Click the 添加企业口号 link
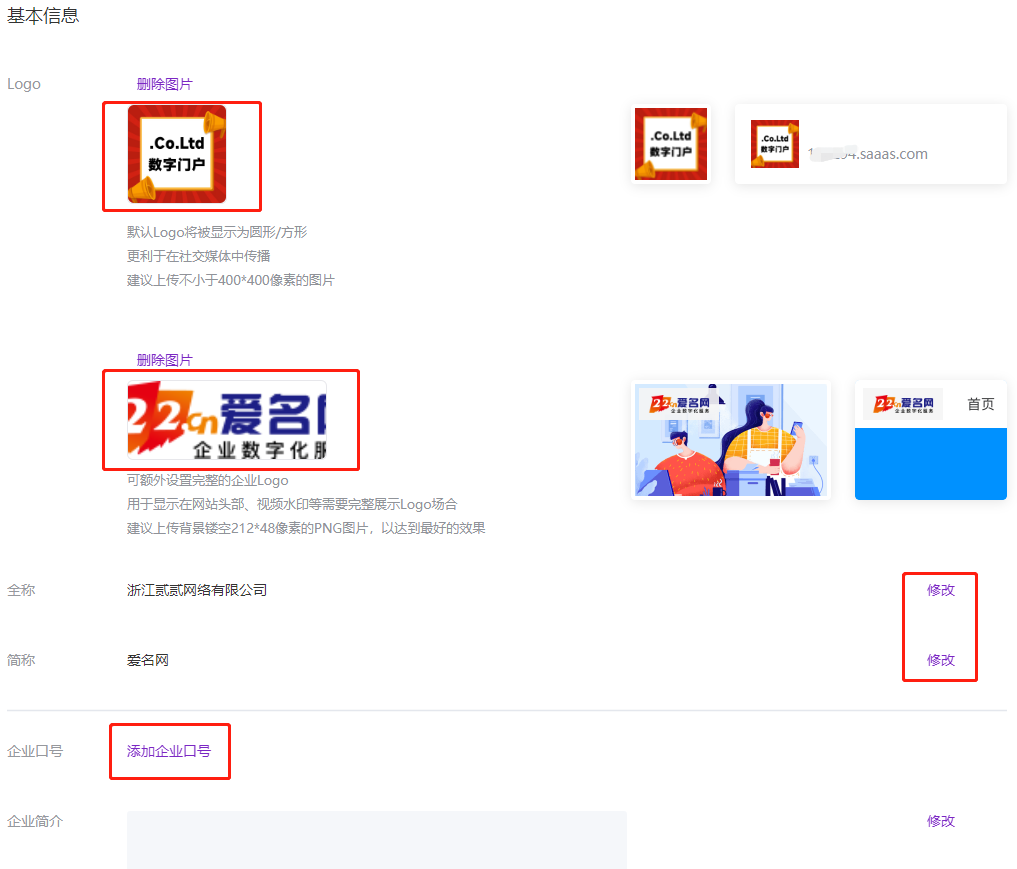Screen dimensions: 1017x869 (169, 751)
